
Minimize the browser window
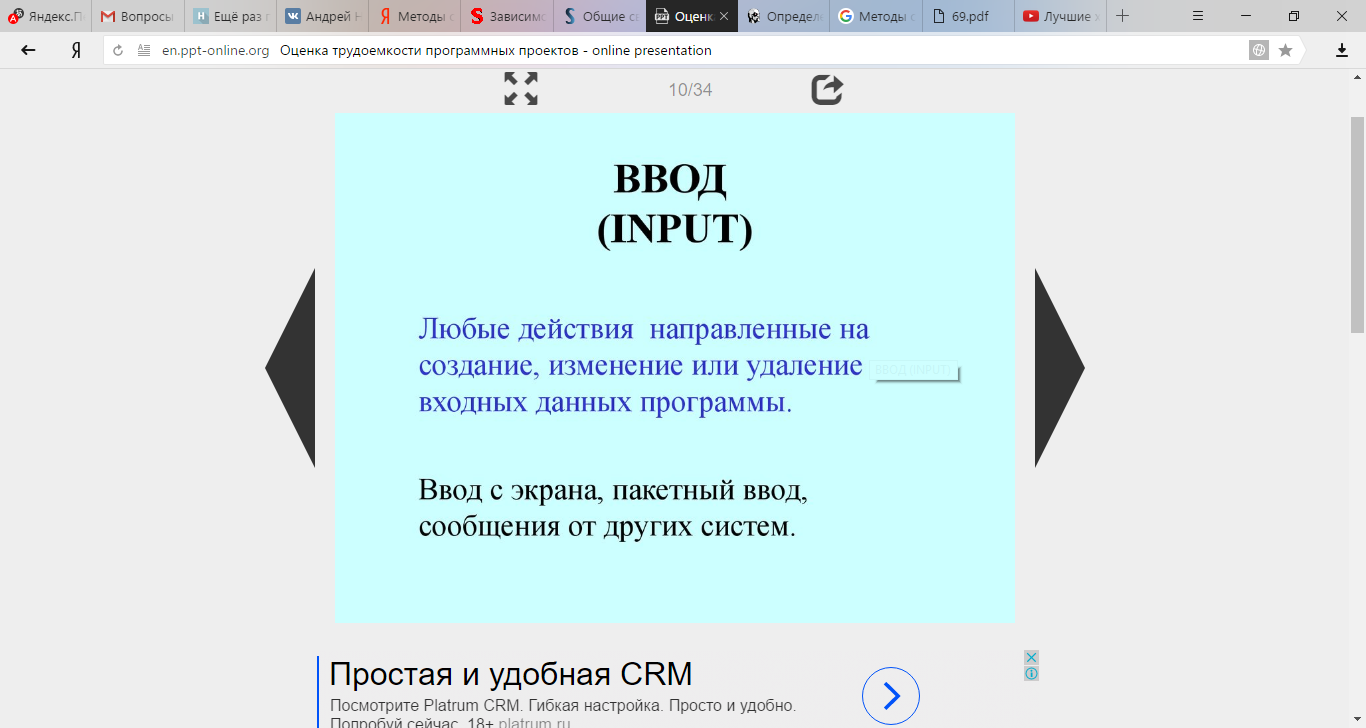coord(1246,16)
